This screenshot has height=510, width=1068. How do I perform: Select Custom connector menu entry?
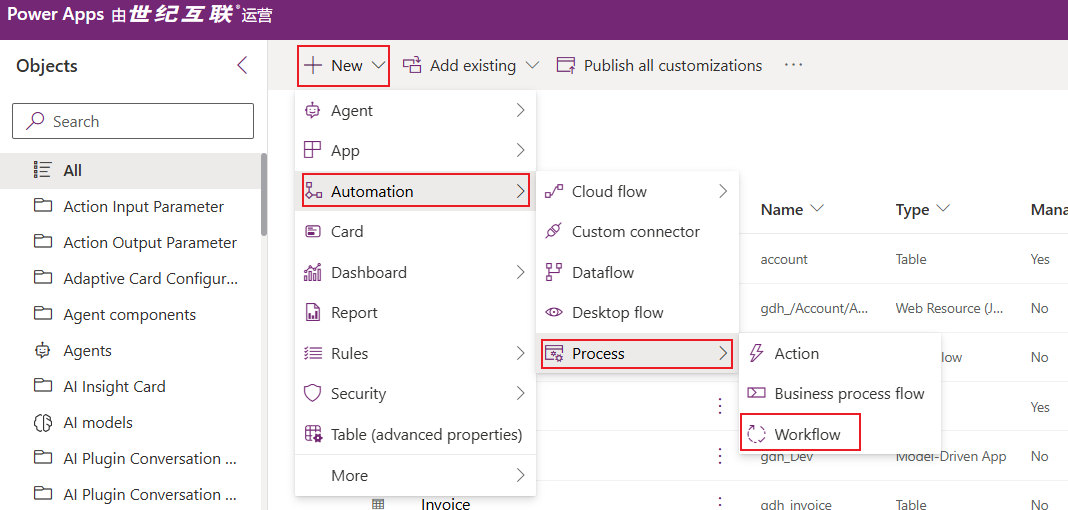coord(638,232)
